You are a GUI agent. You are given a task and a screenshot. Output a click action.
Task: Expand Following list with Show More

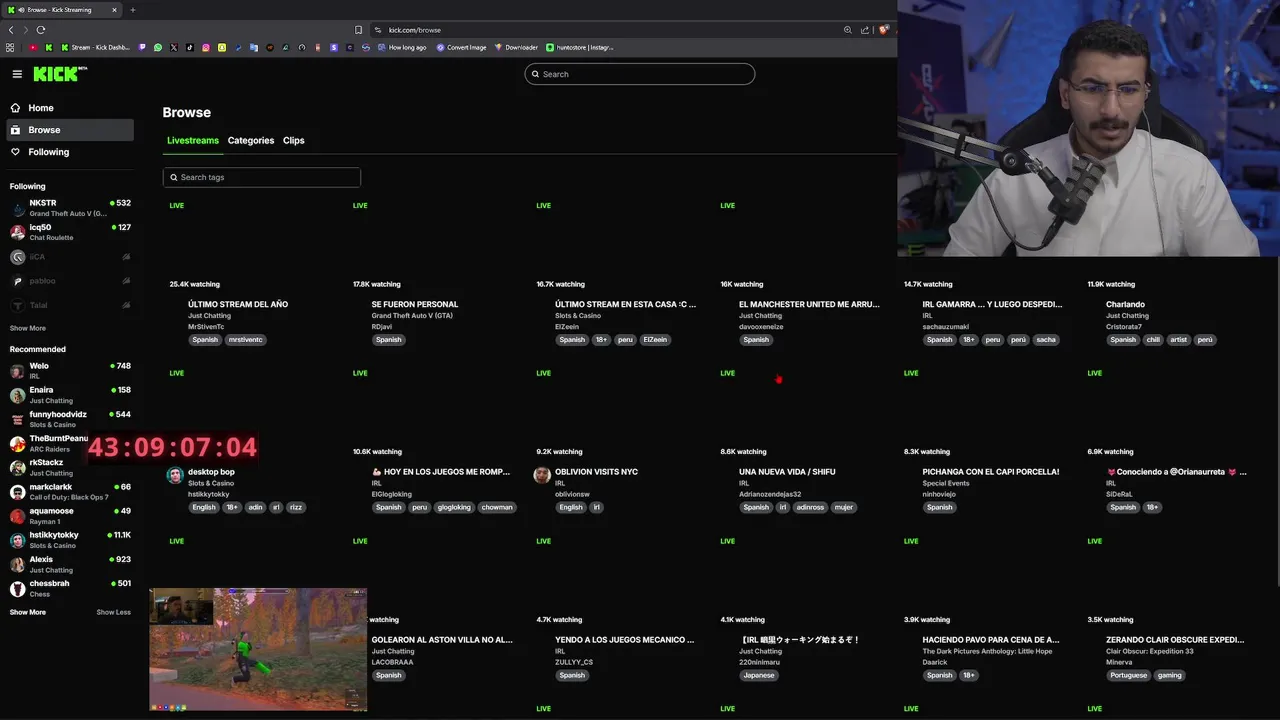point(28,328)
